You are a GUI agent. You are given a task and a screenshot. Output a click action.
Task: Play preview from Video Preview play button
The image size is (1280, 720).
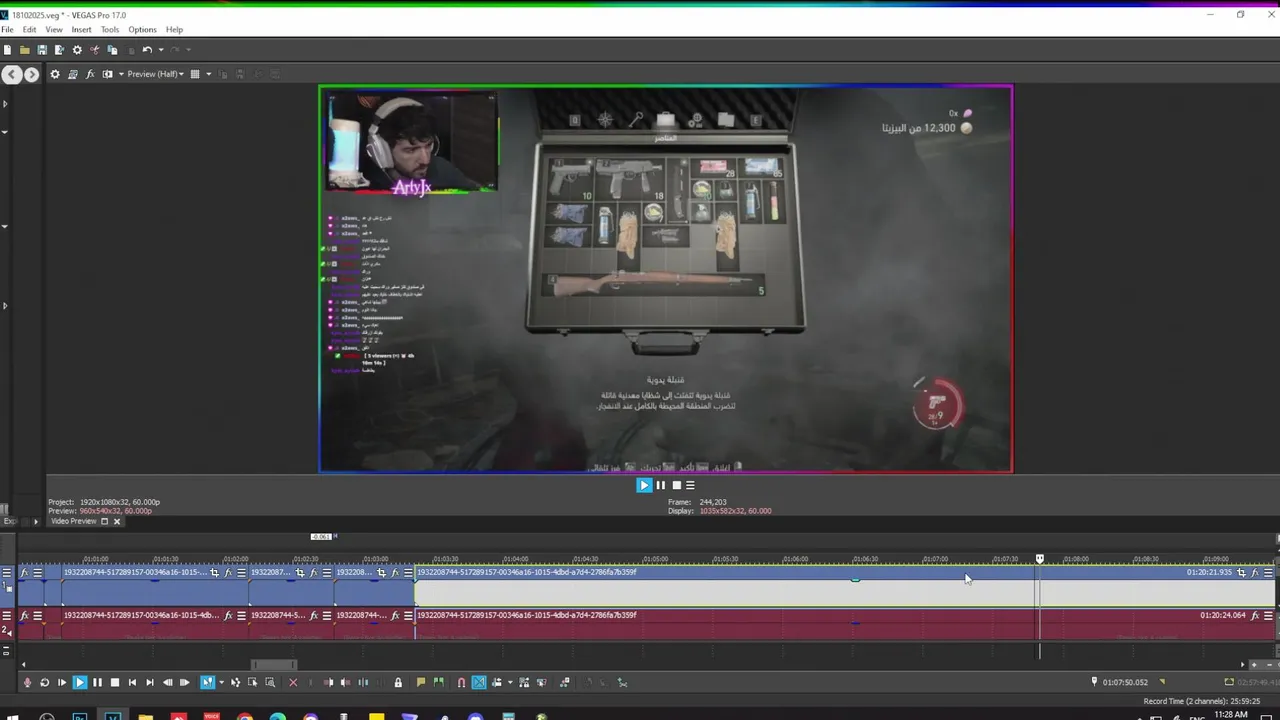pos(644,485)
